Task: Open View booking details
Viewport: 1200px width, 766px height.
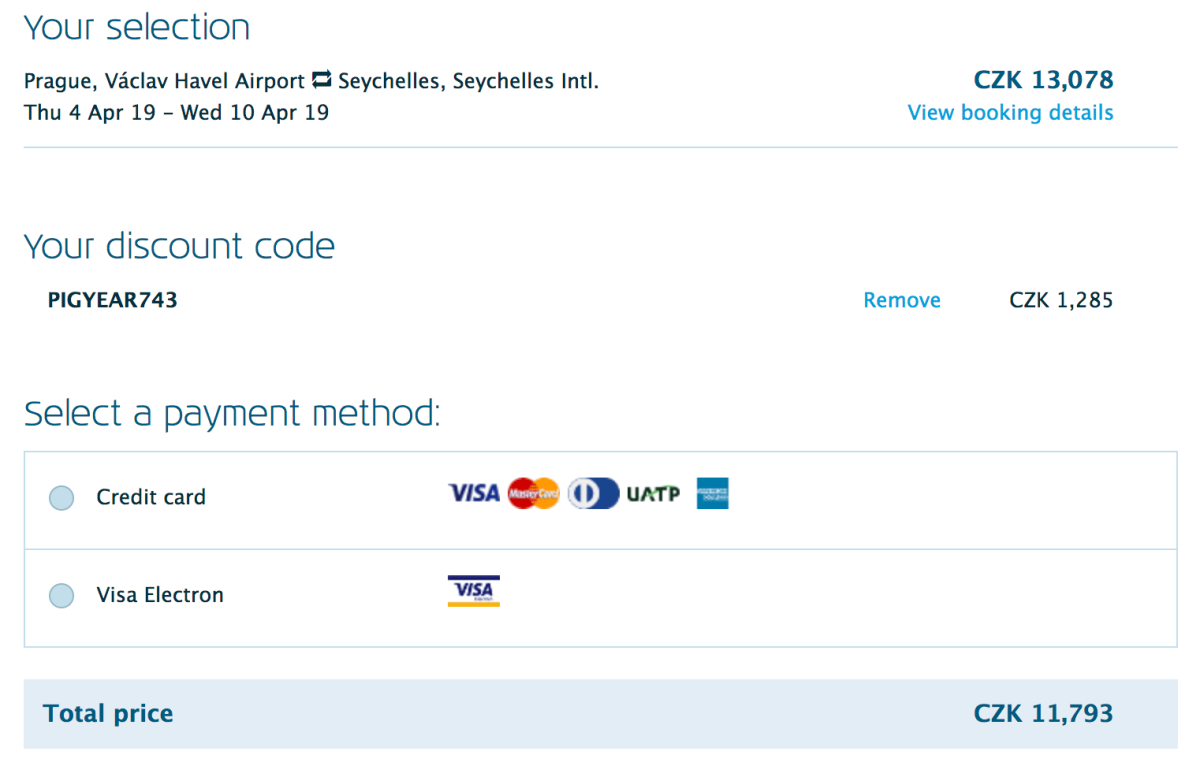Action: (1010, 113)
